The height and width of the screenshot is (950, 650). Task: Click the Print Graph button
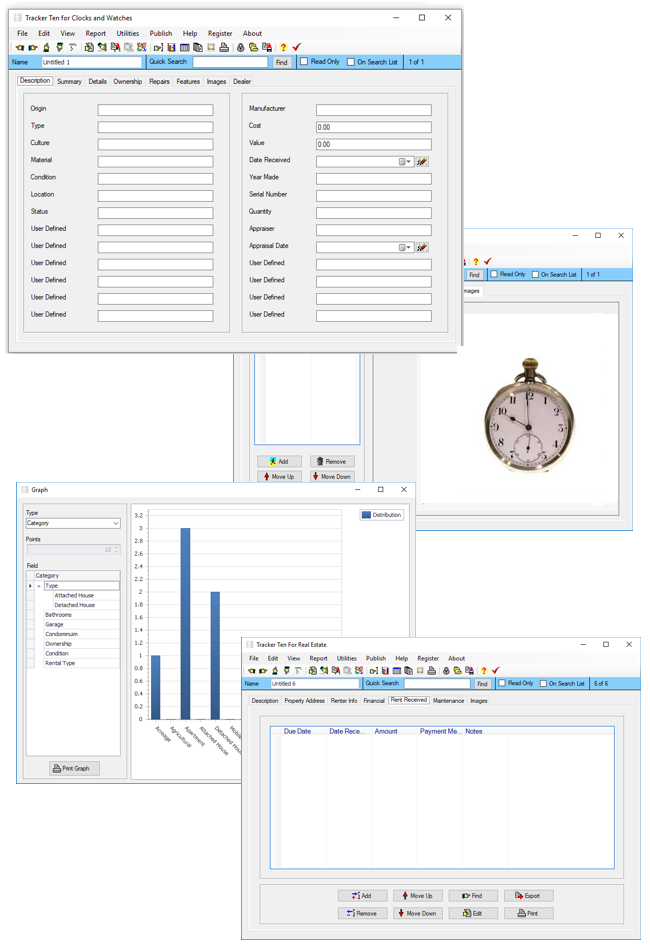(75, 768)
